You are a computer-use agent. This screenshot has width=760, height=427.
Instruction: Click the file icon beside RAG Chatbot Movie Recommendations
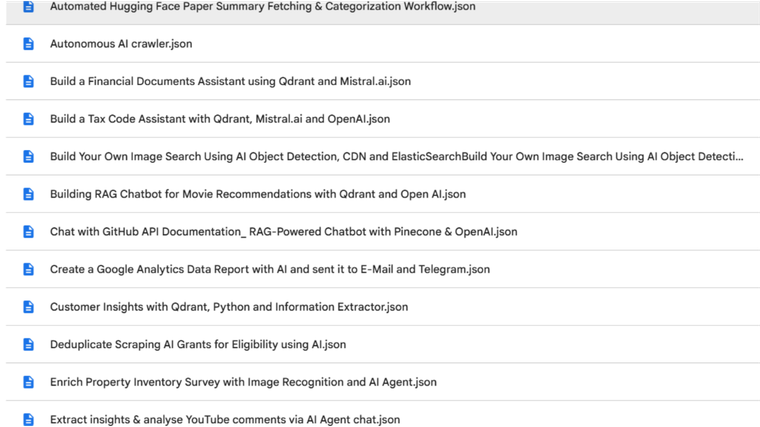click(28, 194)
